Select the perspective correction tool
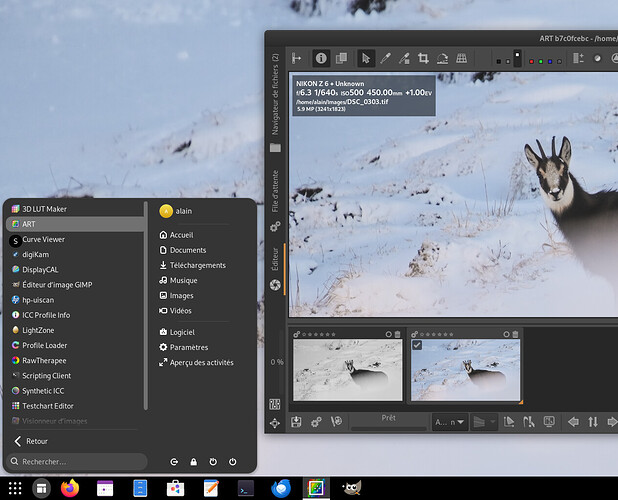This screenshot has height=500, width=618. pos(462,59)
